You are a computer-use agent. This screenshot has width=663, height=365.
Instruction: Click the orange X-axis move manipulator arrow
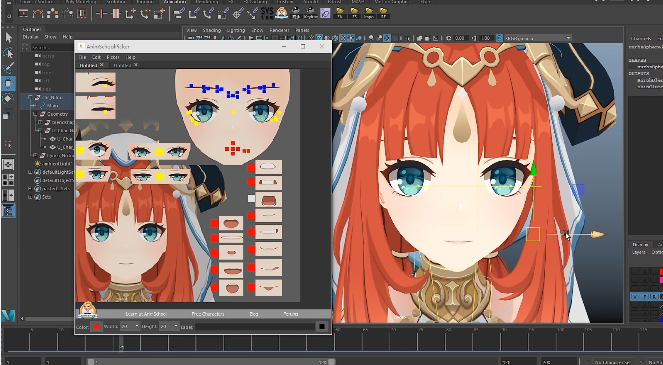click(597, 234)
